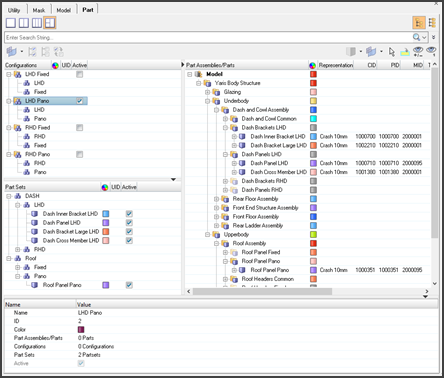
Task: Click the Part Assemblies/Parts column header
Action: (210, 65)
